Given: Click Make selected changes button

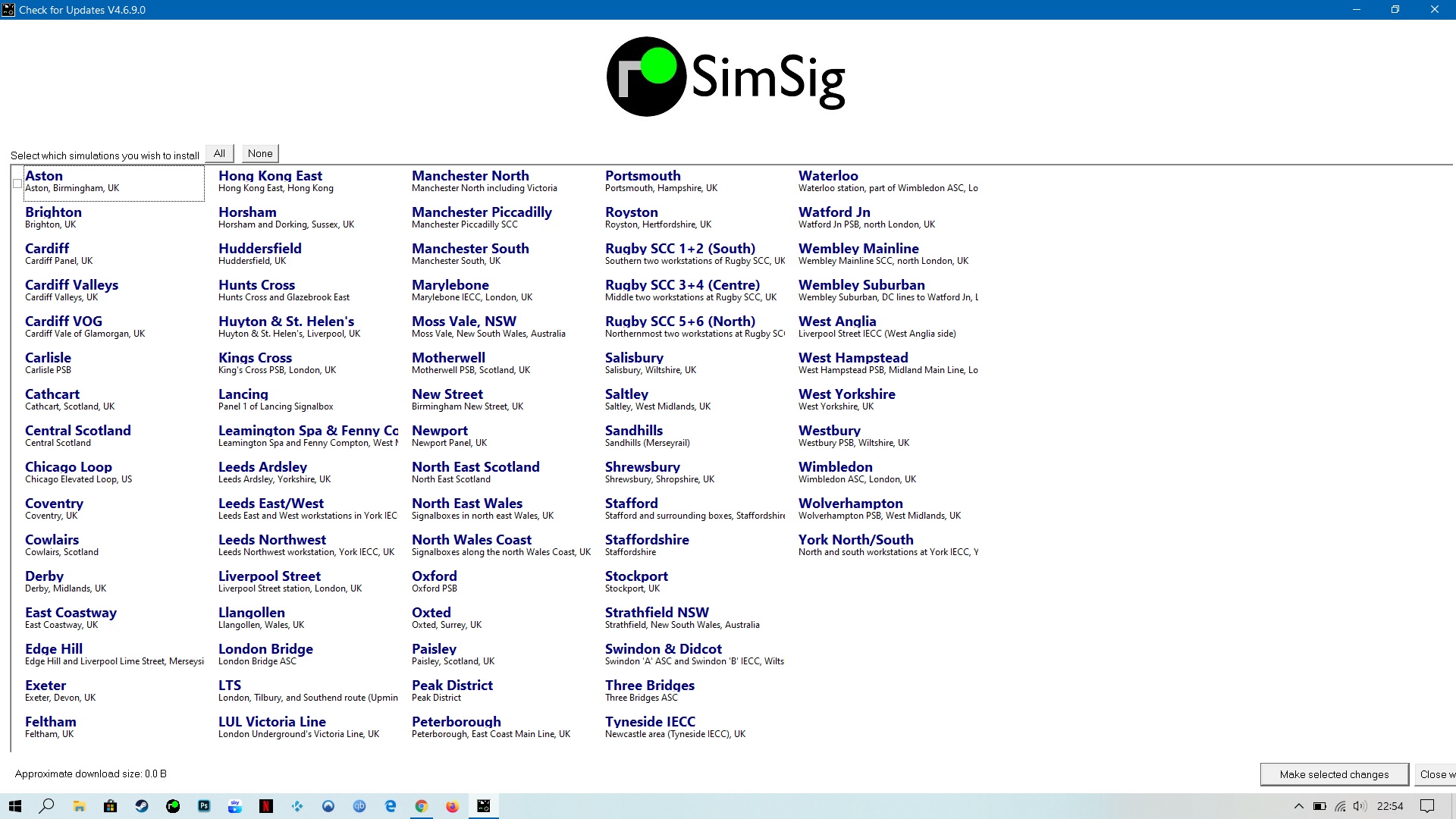Looking at the screenshot, I should 1334,774.
